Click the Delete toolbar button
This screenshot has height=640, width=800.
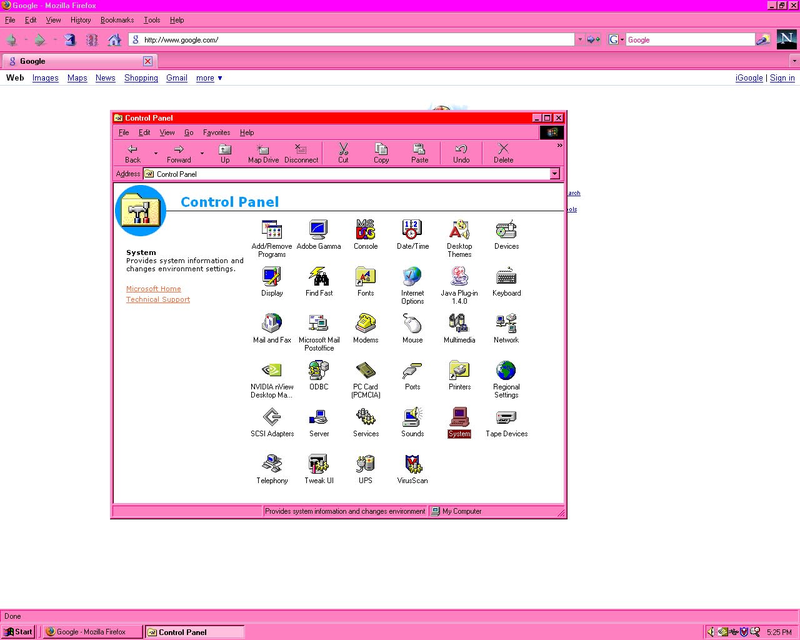tap(503, 153)
